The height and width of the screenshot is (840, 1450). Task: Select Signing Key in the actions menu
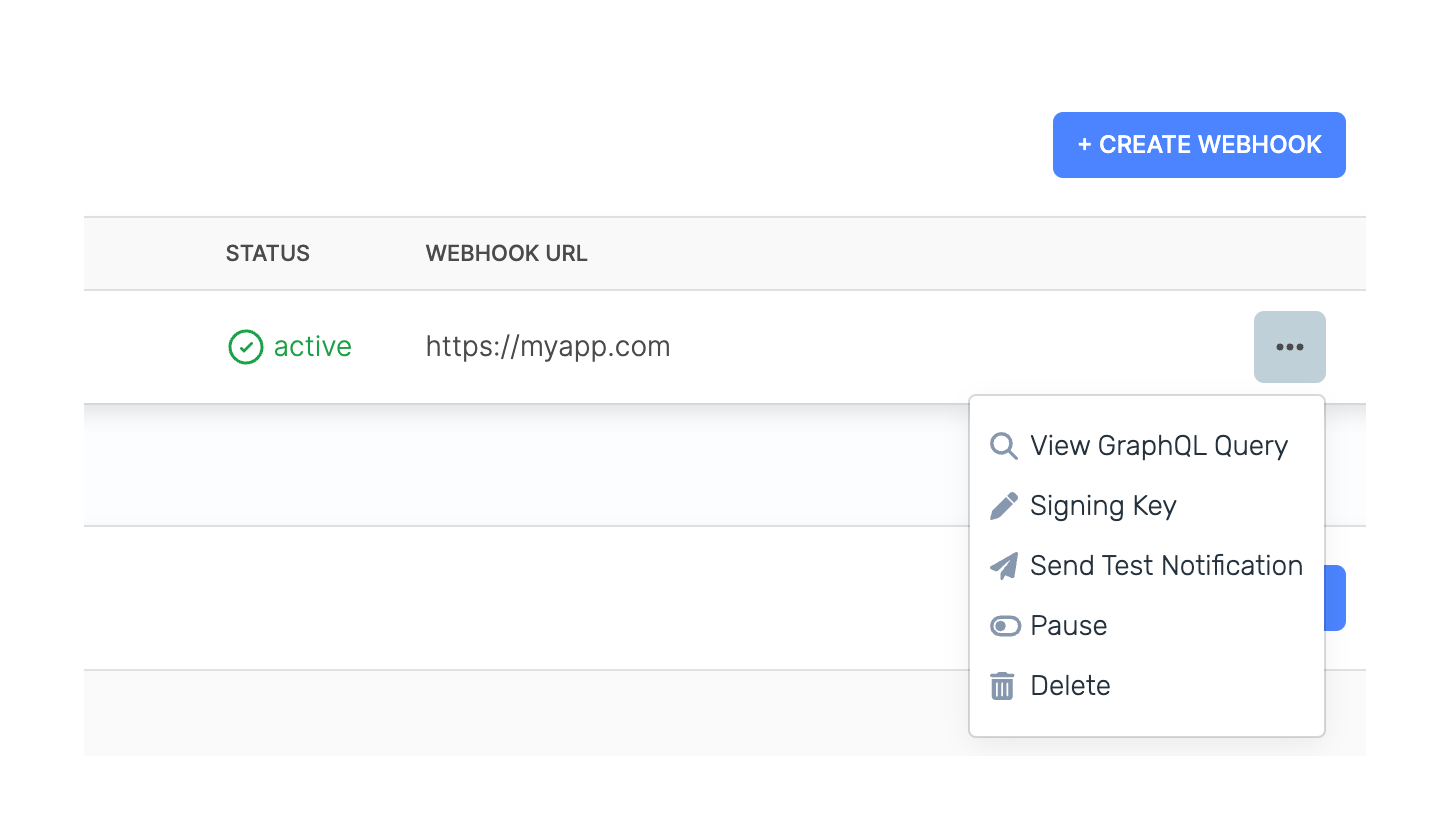pyautogui.click(x=1103, y=505)
